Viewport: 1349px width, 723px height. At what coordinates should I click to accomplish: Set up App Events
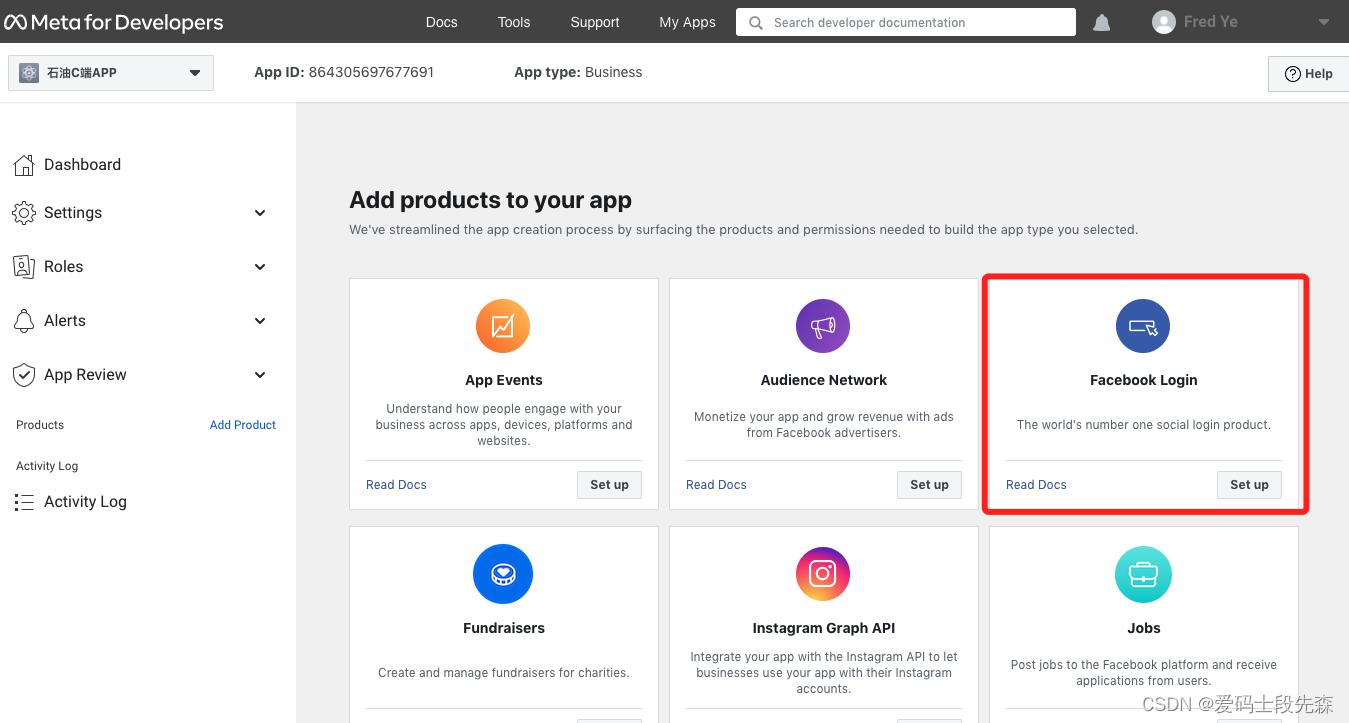pyautogui.click(x=609, y=485)
